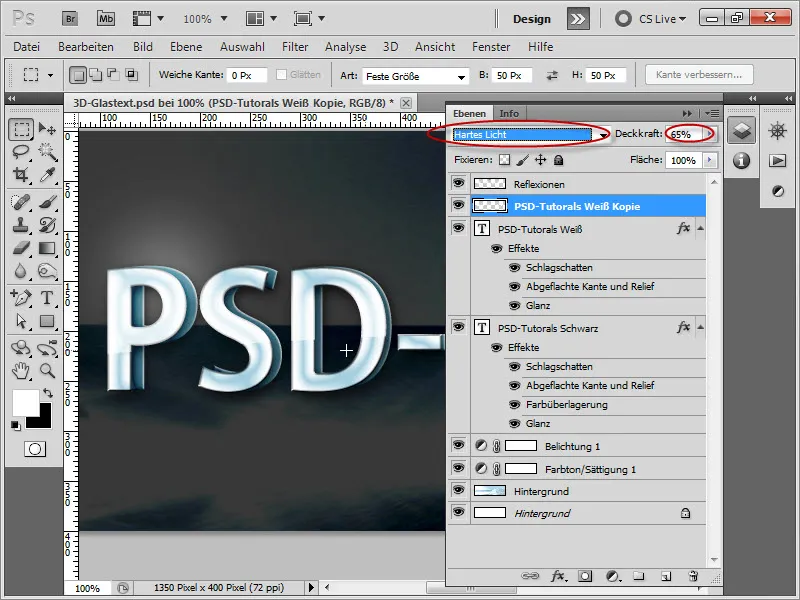Open the Bearbeiten menu

[x=86, y=47]
